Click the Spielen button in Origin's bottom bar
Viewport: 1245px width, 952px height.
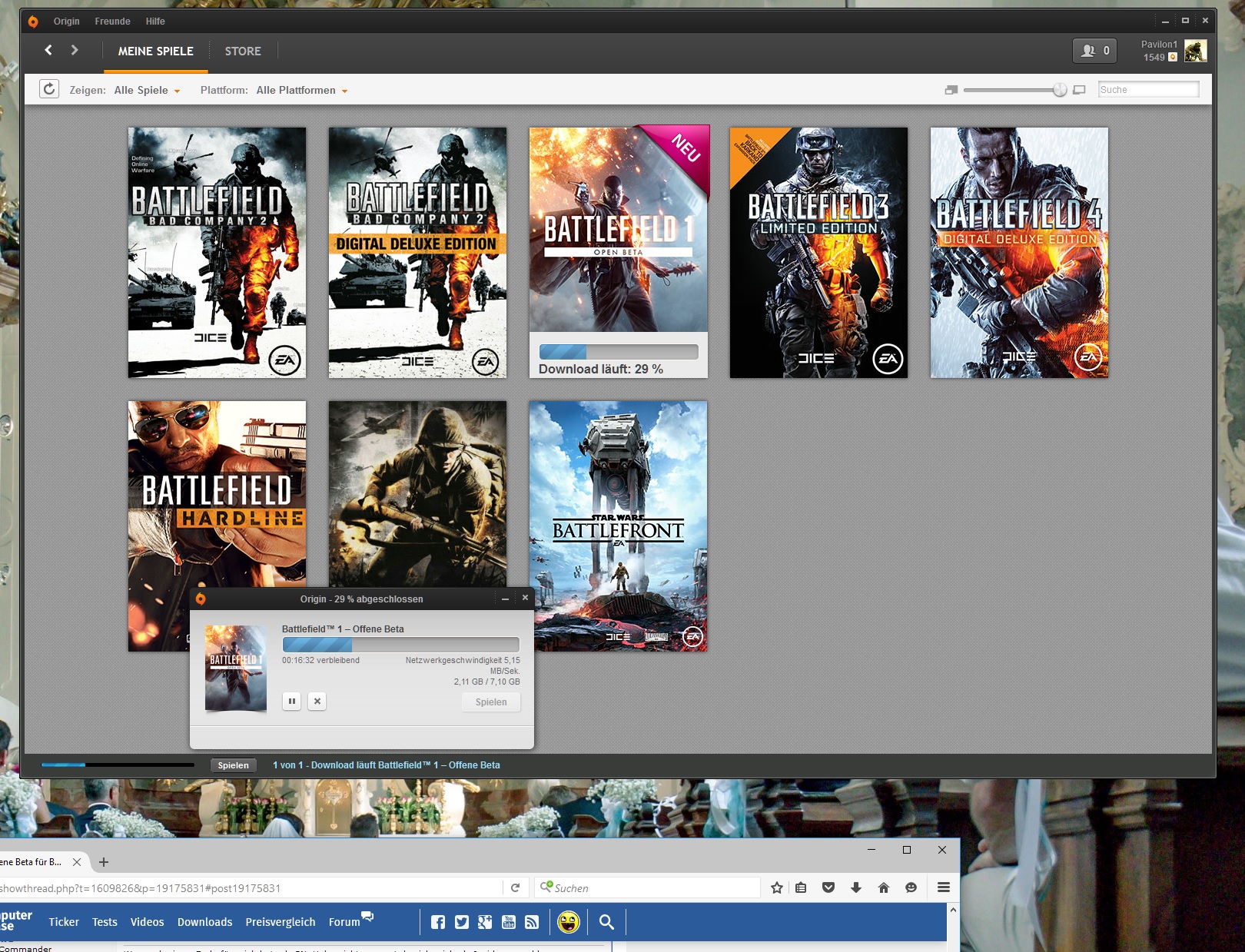[x=233, y=765]
